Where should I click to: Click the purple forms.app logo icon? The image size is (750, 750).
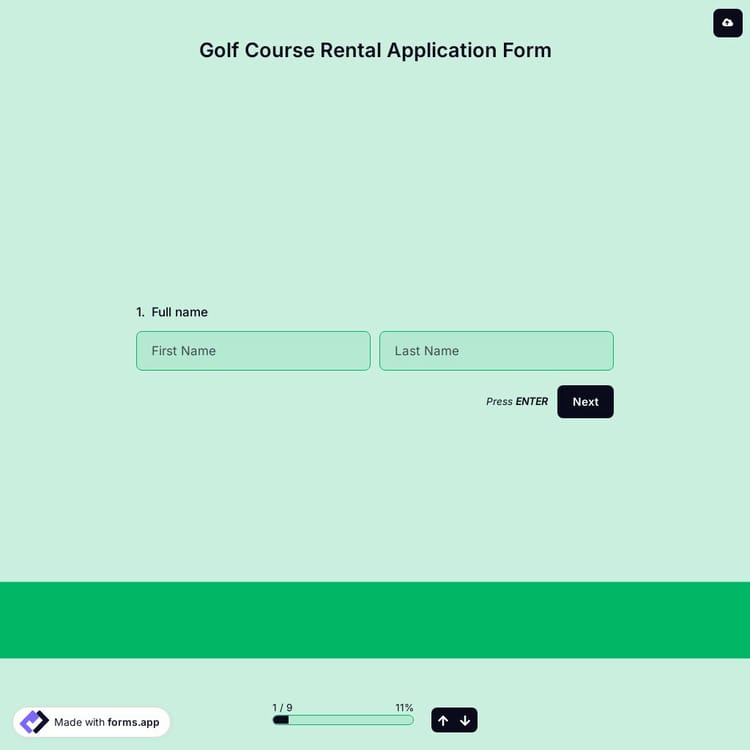34,722
